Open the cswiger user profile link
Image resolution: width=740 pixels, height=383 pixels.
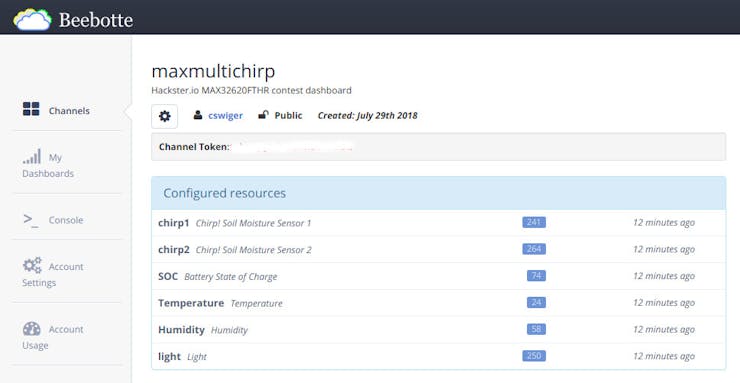pos(225,116)
